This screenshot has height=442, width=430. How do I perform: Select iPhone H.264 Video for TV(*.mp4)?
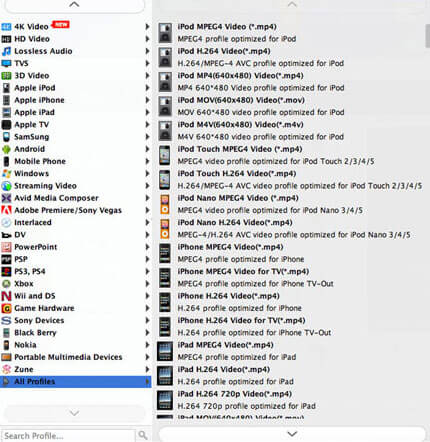click(x=290, y=327)
